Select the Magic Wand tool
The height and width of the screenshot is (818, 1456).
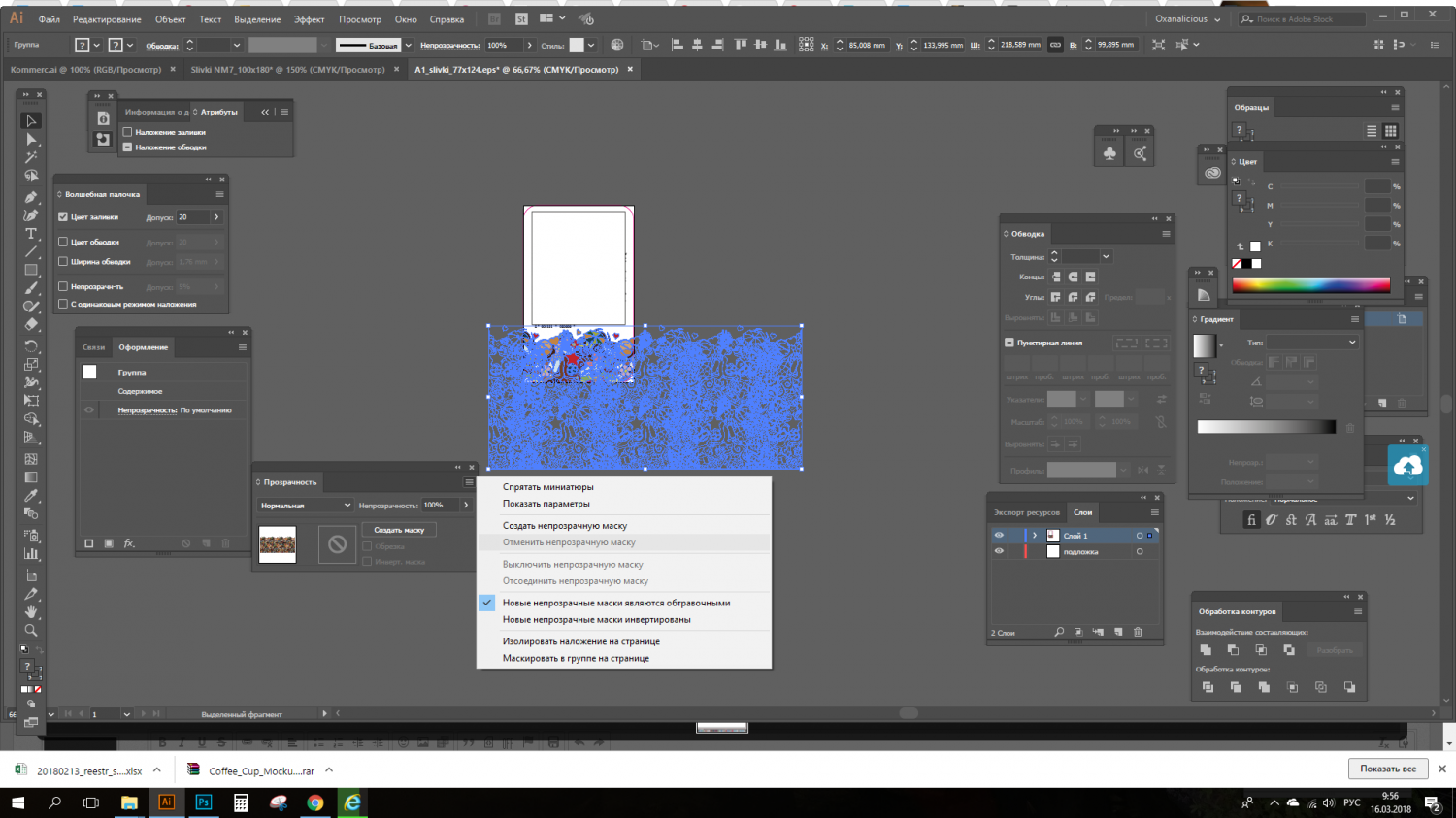(31, 157)
